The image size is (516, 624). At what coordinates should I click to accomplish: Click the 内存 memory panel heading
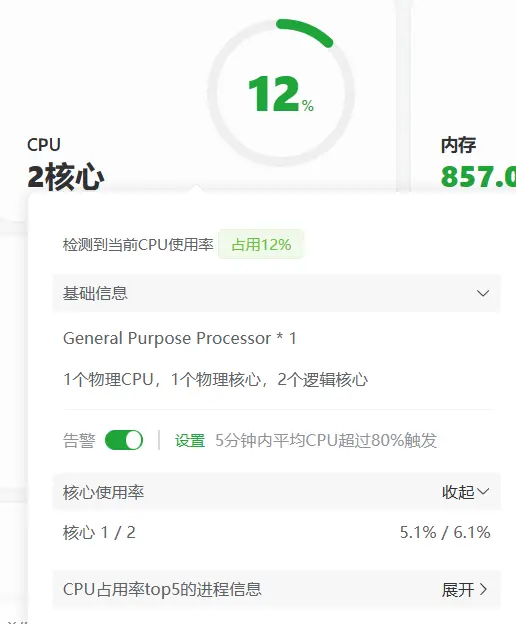[x=458, y=145]
